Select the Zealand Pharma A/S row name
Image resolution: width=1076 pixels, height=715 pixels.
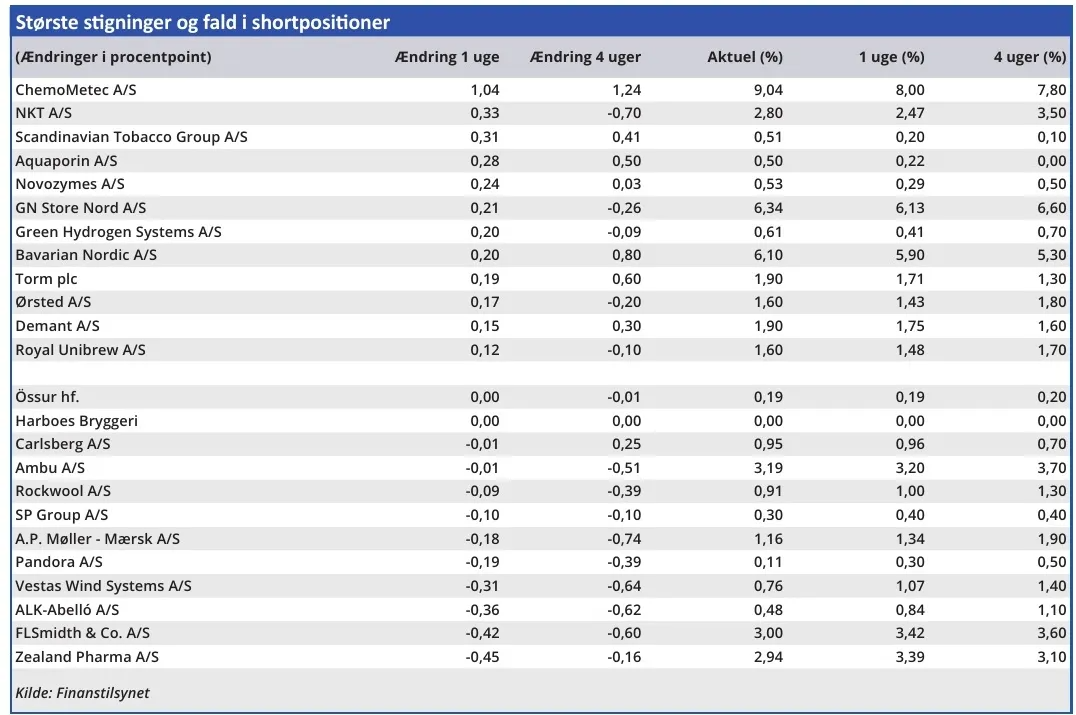87,657
